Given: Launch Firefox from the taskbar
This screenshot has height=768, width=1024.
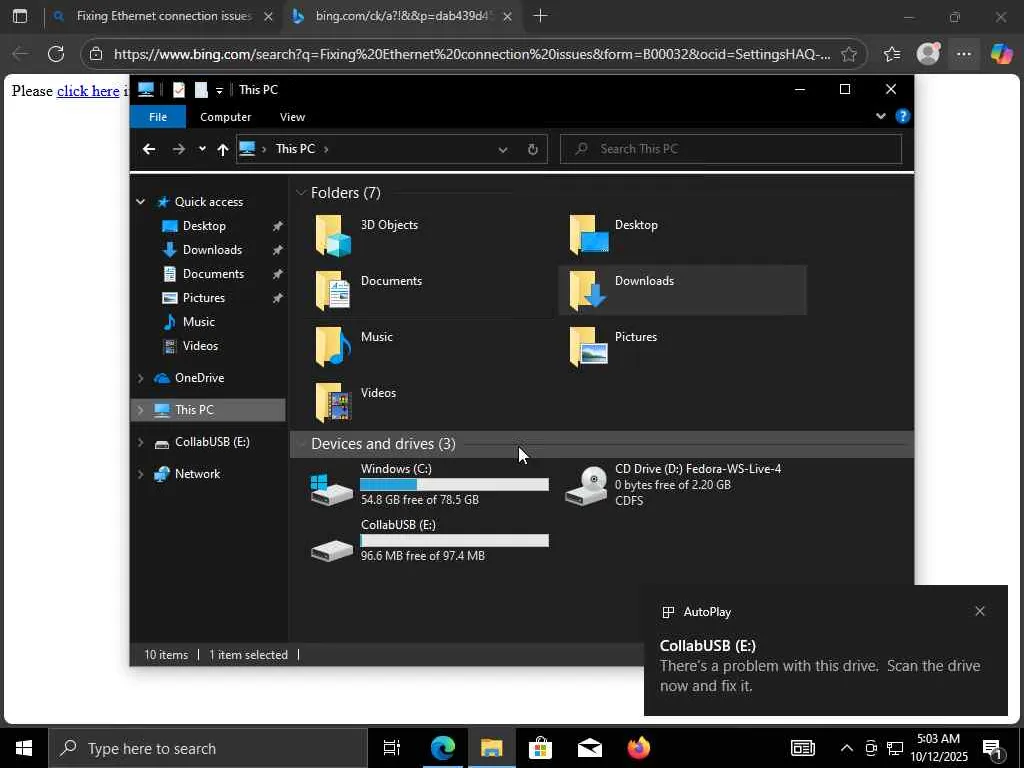Looking at the screenshot, I should pos(638,748).
